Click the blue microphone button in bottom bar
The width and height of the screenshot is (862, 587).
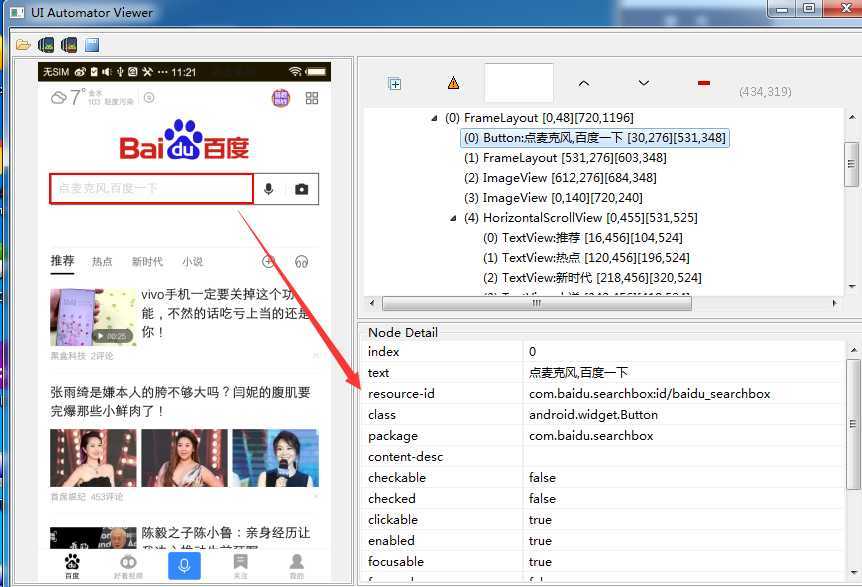point(184,566)
